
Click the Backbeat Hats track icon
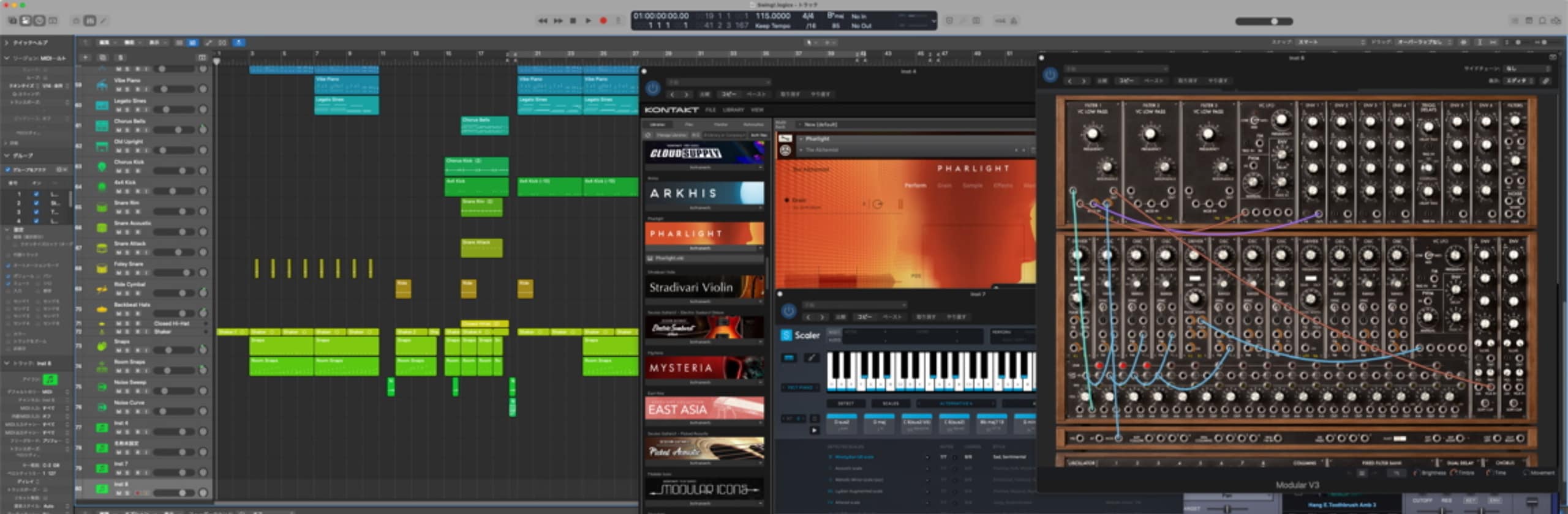click(x=102, y=309)
